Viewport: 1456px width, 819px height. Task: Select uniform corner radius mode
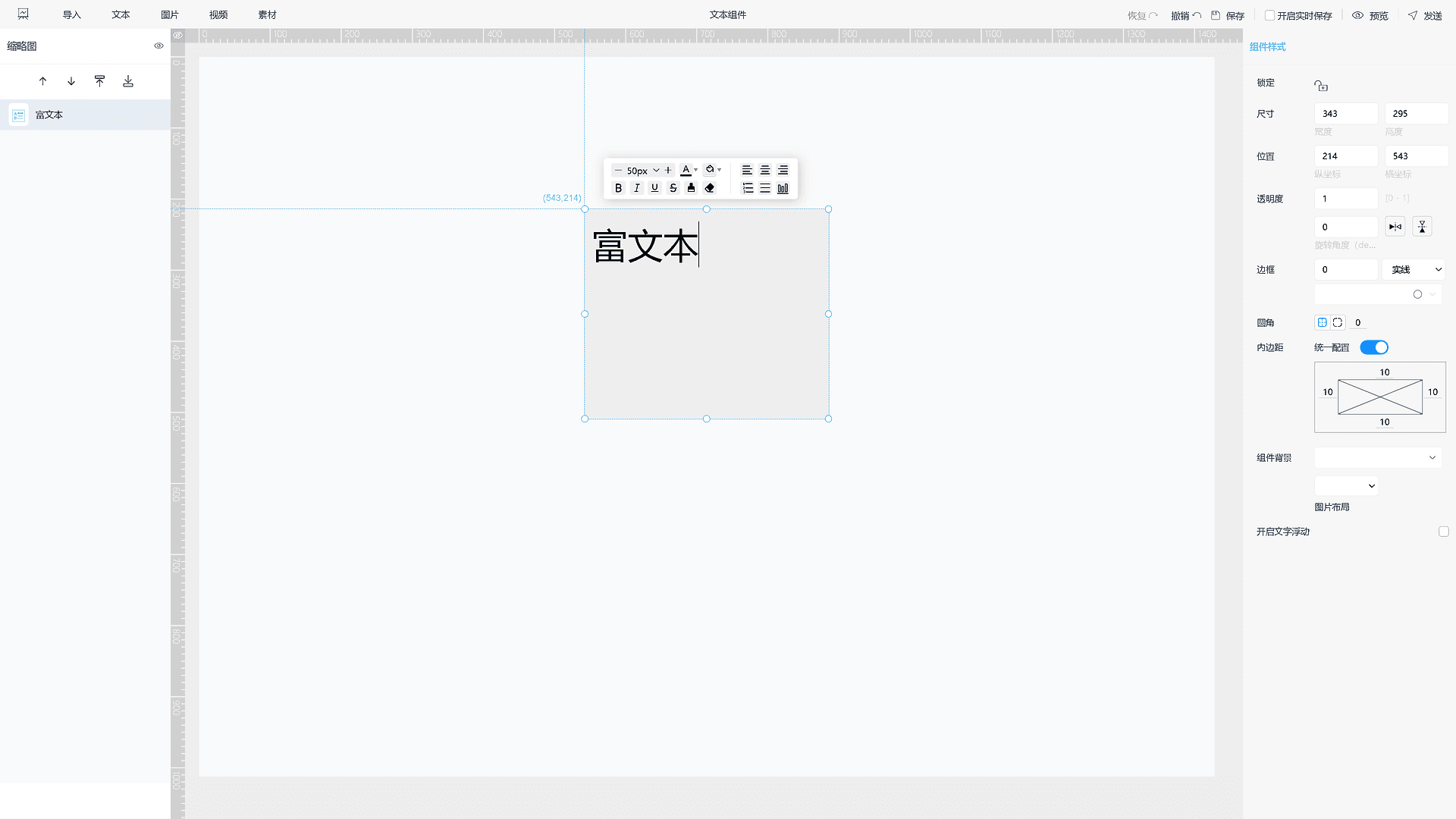(1322, 322)
